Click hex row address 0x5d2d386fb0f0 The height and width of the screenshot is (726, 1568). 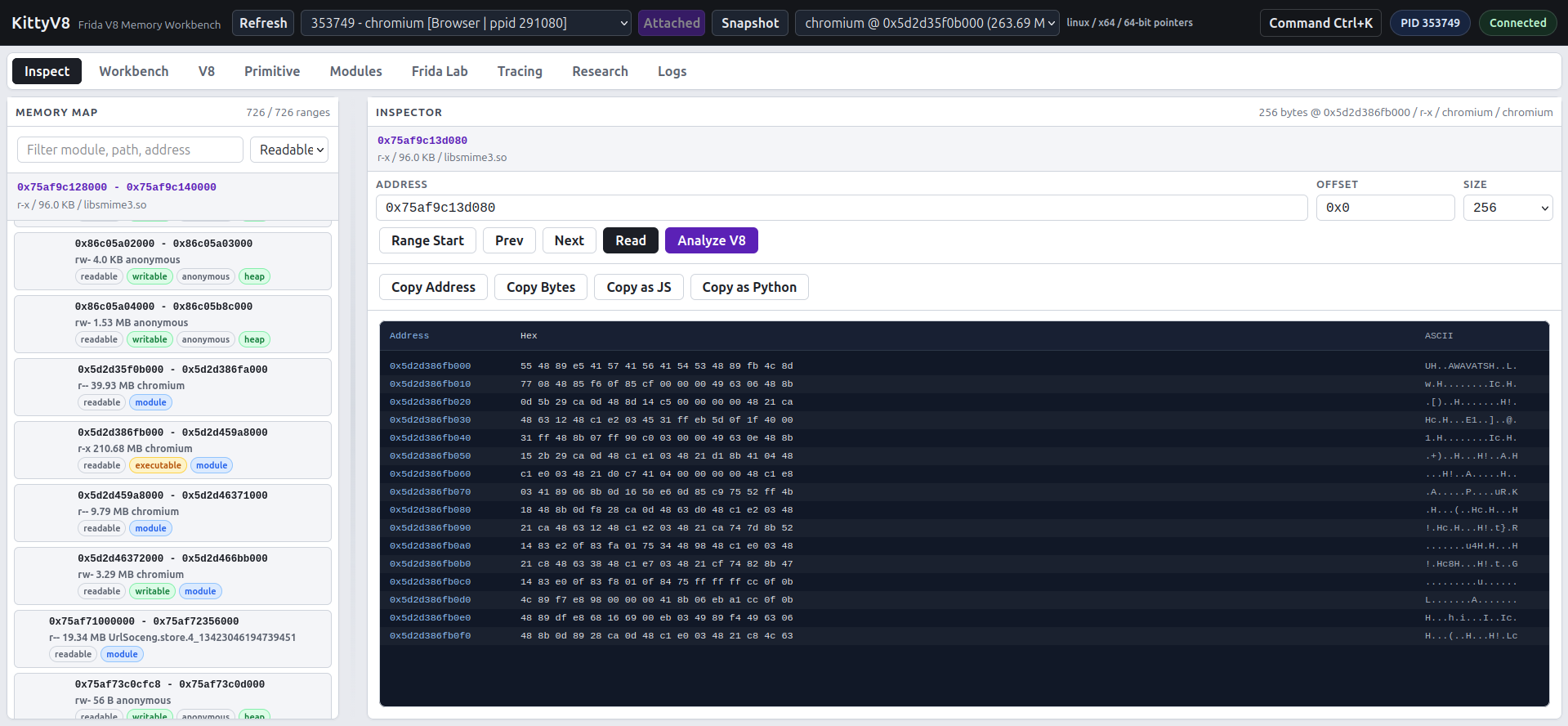pos(430,636)
